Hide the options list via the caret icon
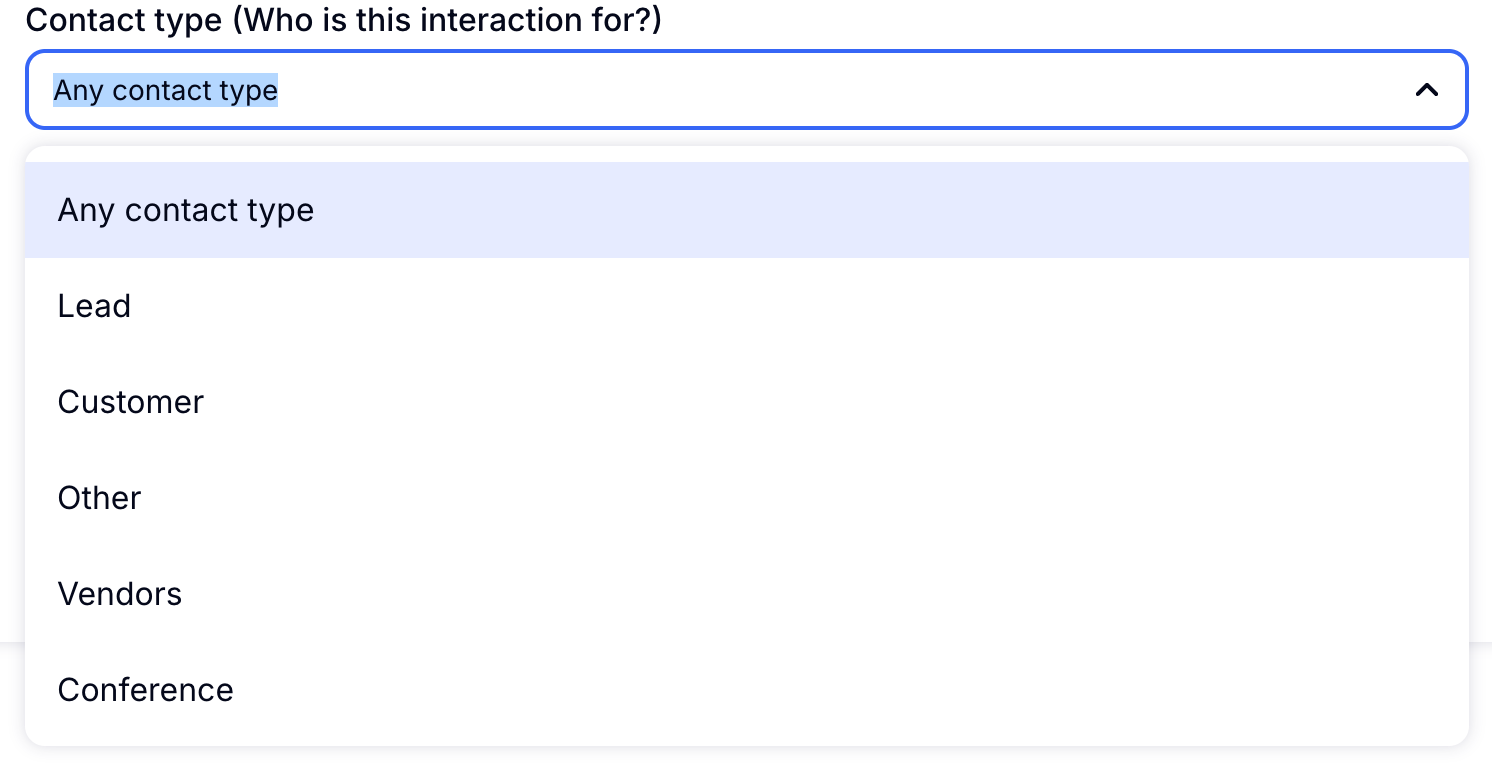 tap(1426, 90)
